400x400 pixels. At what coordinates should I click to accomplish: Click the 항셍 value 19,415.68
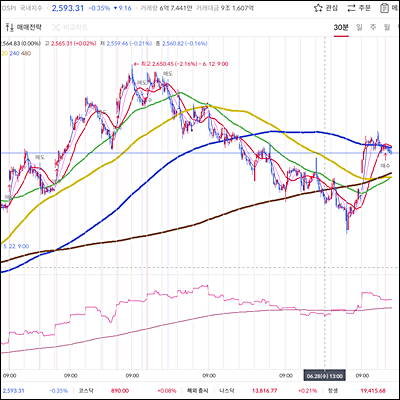pyautogui.click(x=373, y=391)
